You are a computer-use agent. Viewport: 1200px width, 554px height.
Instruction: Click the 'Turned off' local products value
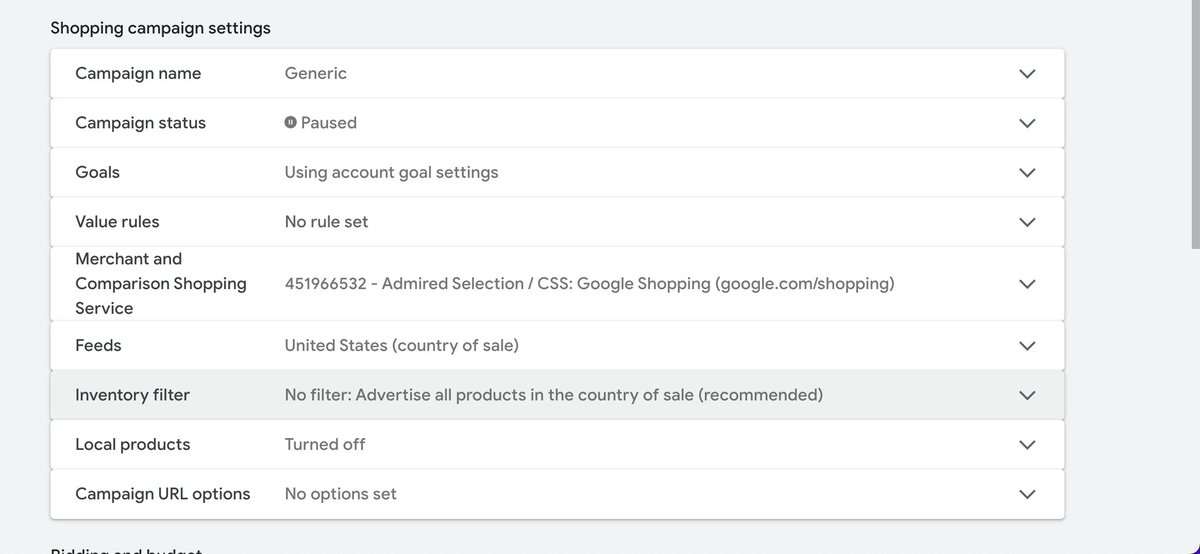click(325, 445)
